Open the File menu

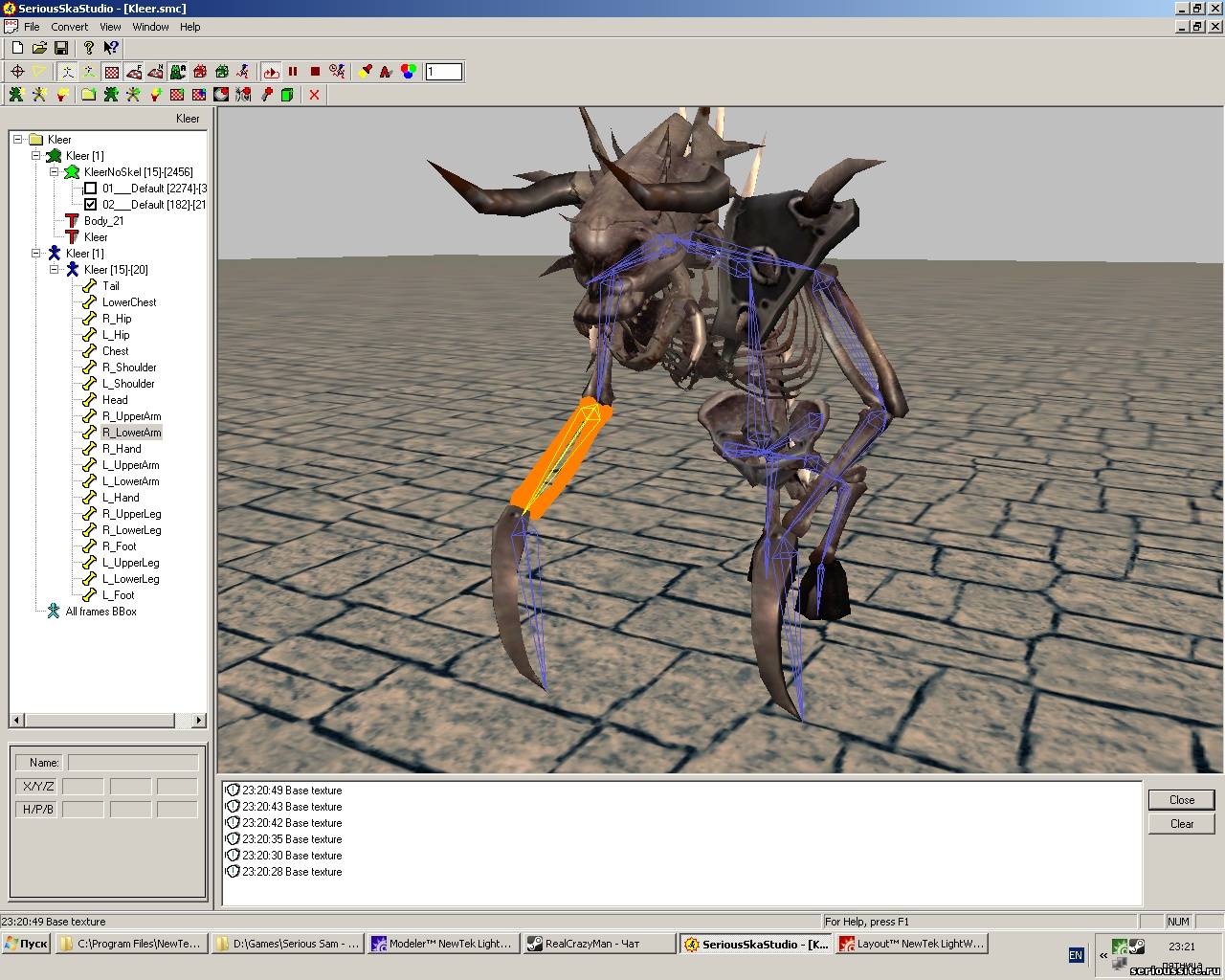click(32, 27)
